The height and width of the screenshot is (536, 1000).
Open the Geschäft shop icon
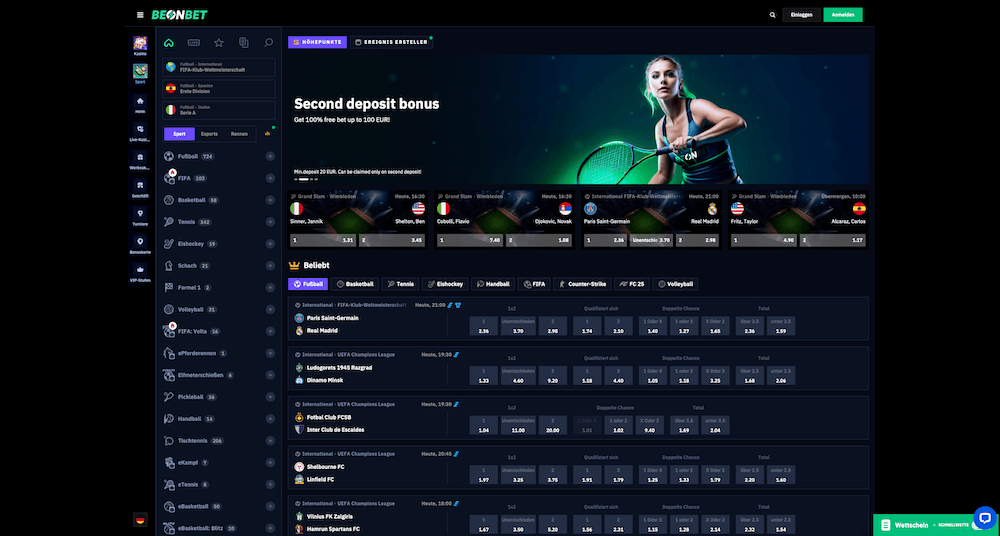(140, 185)
